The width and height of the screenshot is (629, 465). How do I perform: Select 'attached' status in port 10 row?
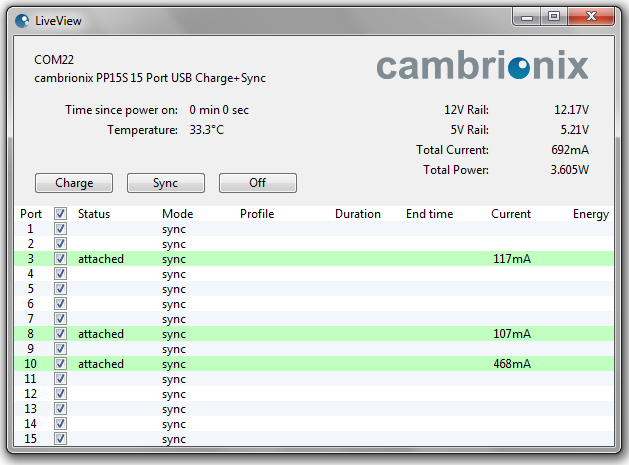click(x=101, y=364)
